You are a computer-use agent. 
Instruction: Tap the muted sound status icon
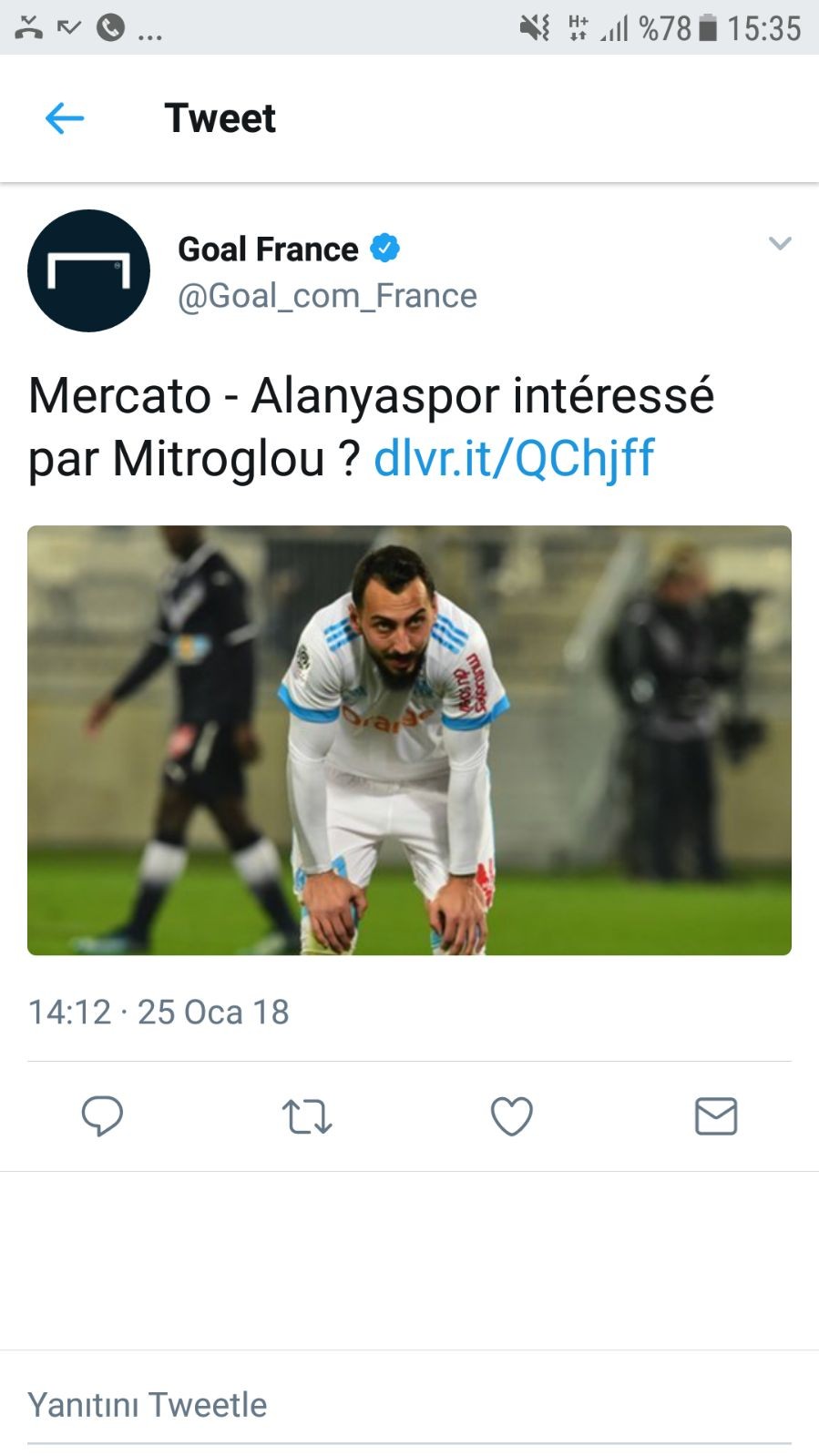[x=535, y=27]
